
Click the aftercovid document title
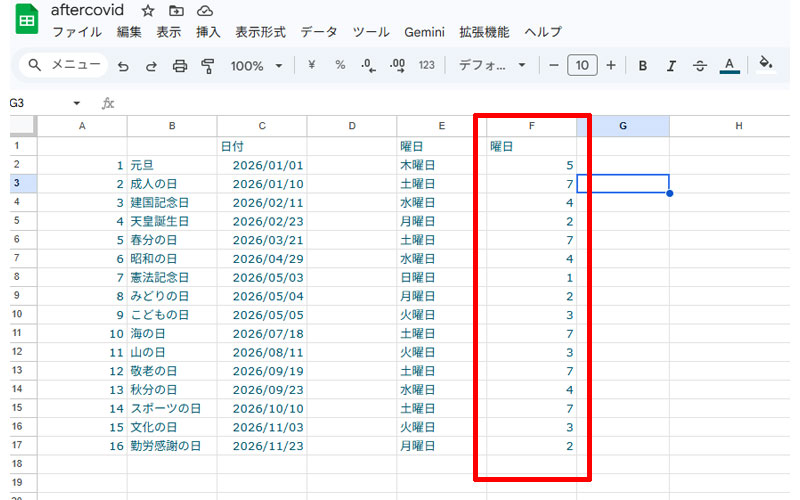click(87, 10)
